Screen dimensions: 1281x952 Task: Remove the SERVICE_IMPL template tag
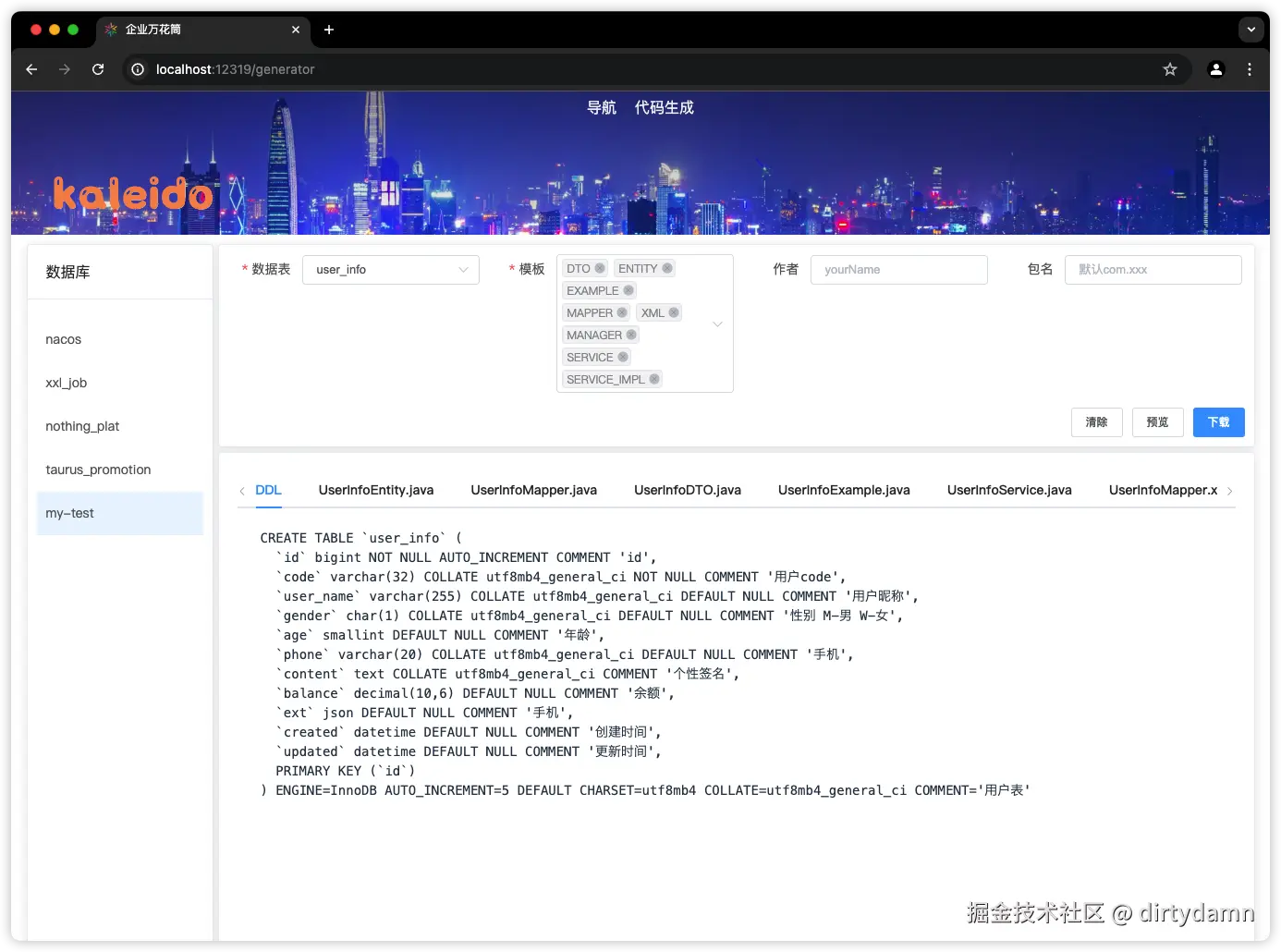coord(654,379)
